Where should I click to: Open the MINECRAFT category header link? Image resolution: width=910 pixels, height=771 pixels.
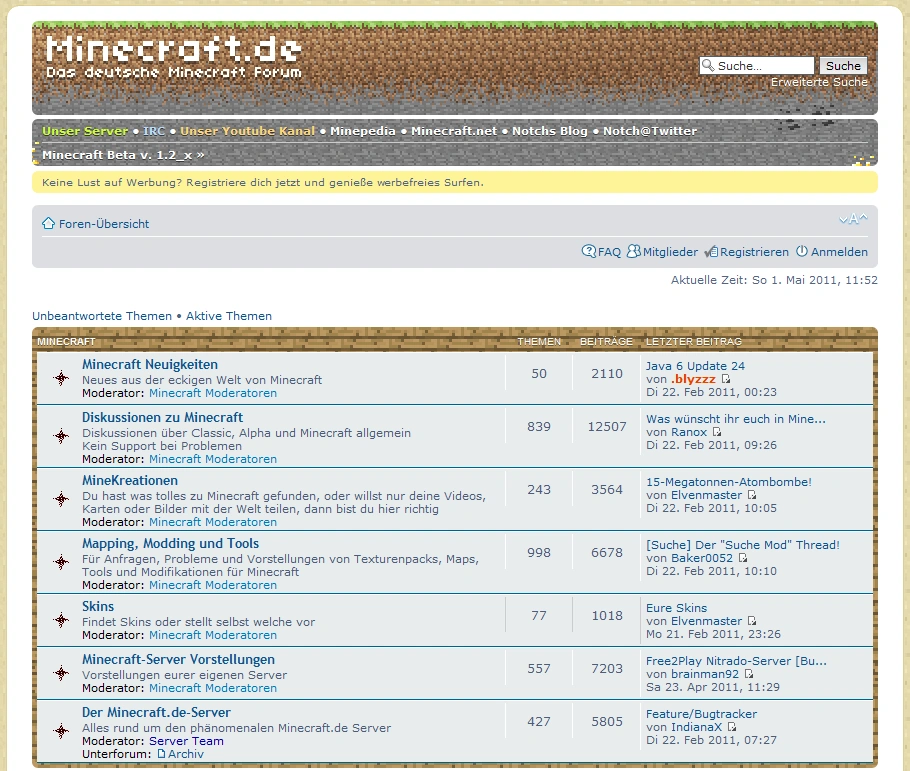pos(66,341)
